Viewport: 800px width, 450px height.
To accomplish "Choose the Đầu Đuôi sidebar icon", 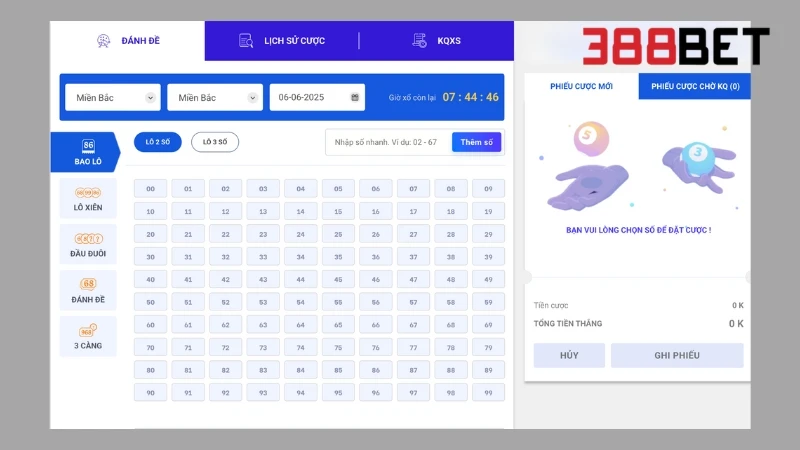I will tap(88, 237).
